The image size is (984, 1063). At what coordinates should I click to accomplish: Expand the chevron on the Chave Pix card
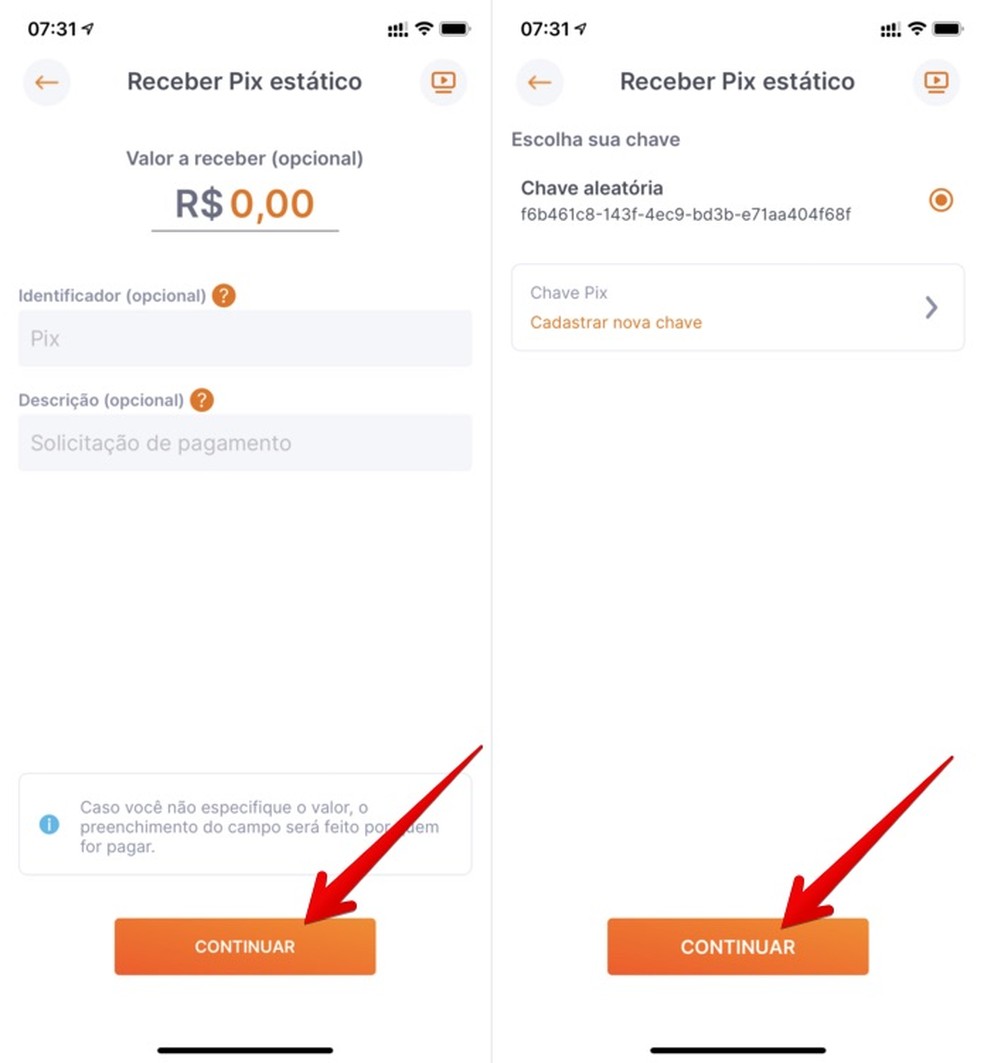pyautogui.click(x=931, y=308)
